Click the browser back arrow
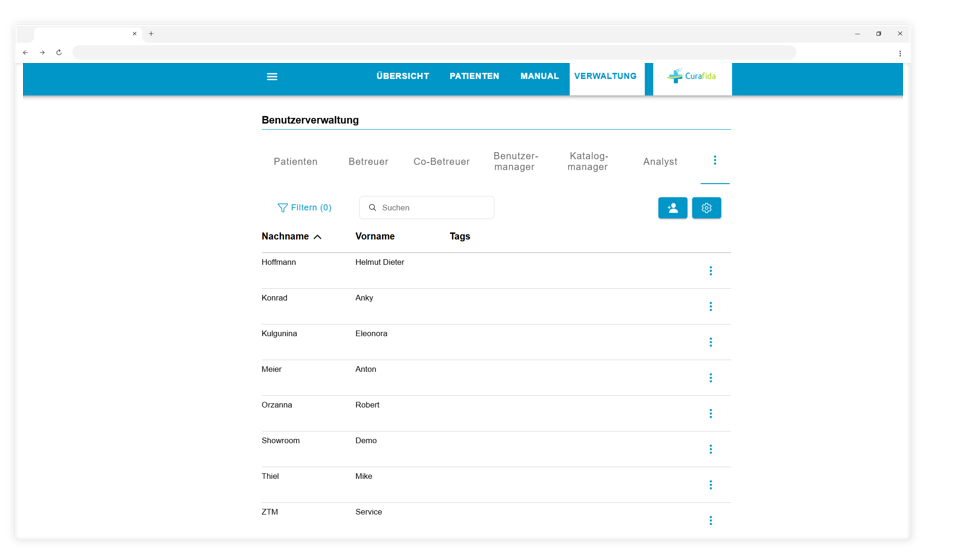The image size is (968, 555). [25, 52]
